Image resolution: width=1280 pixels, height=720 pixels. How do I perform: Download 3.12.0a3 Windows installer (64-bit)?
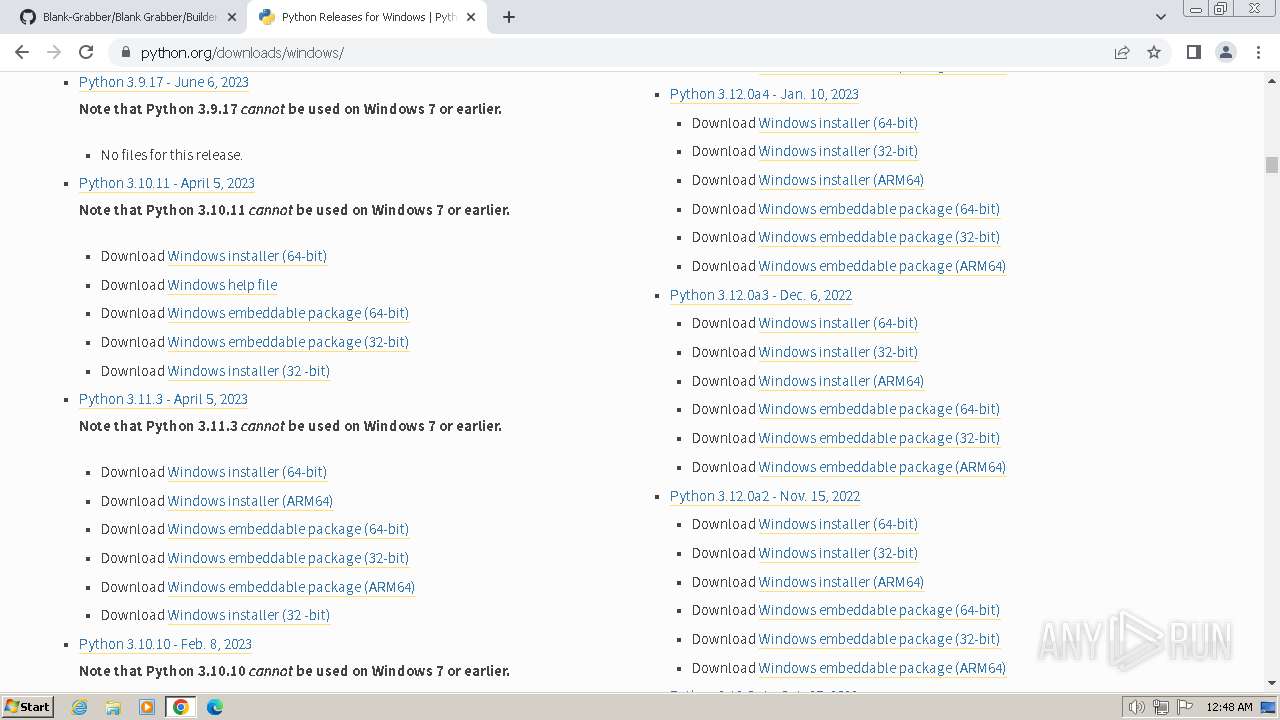[838, 323]
